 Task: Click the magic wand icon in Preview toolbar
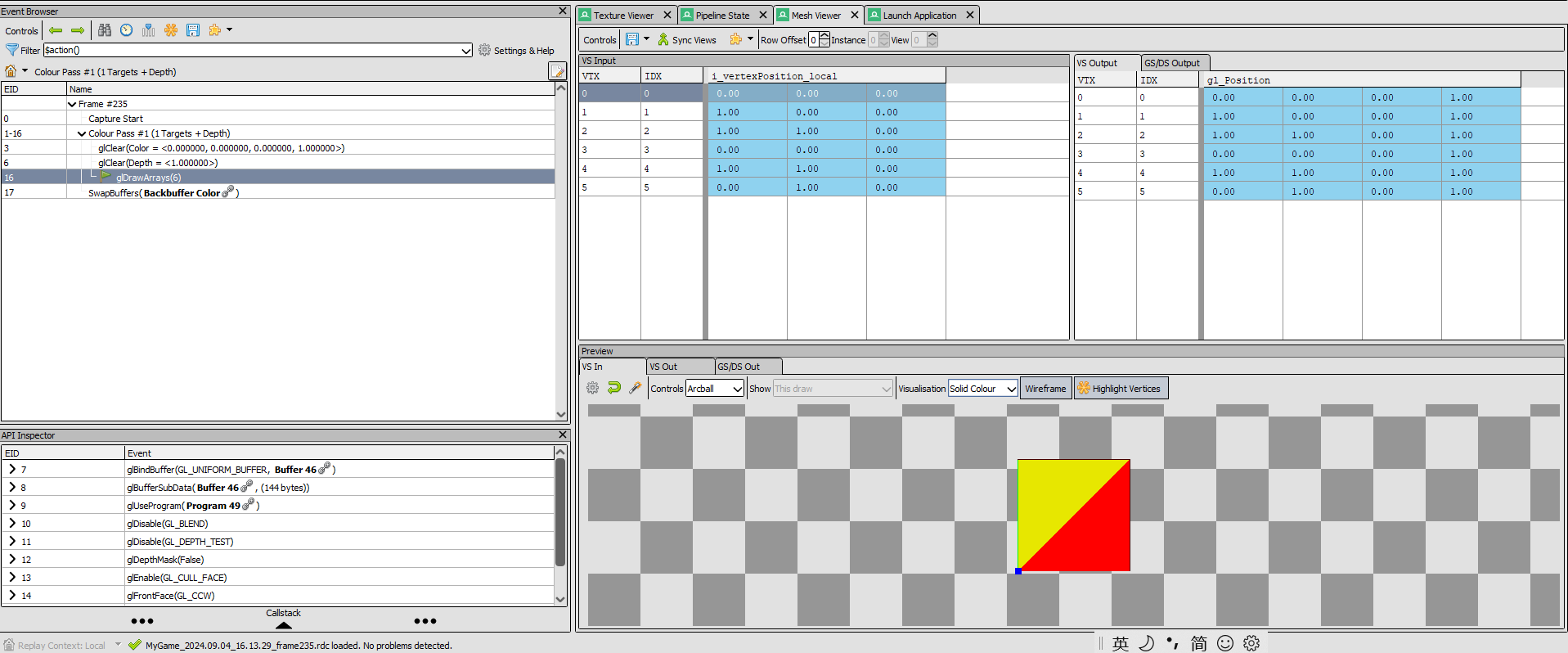point(635,388)
